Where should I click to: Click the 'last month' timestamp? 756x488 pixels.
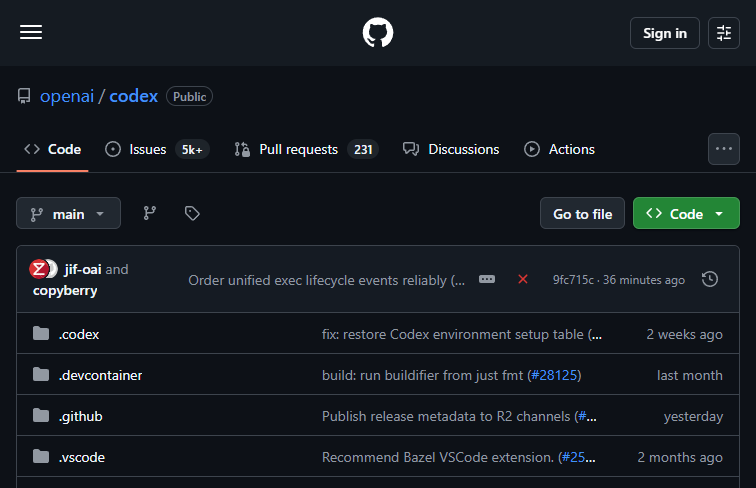689,375
